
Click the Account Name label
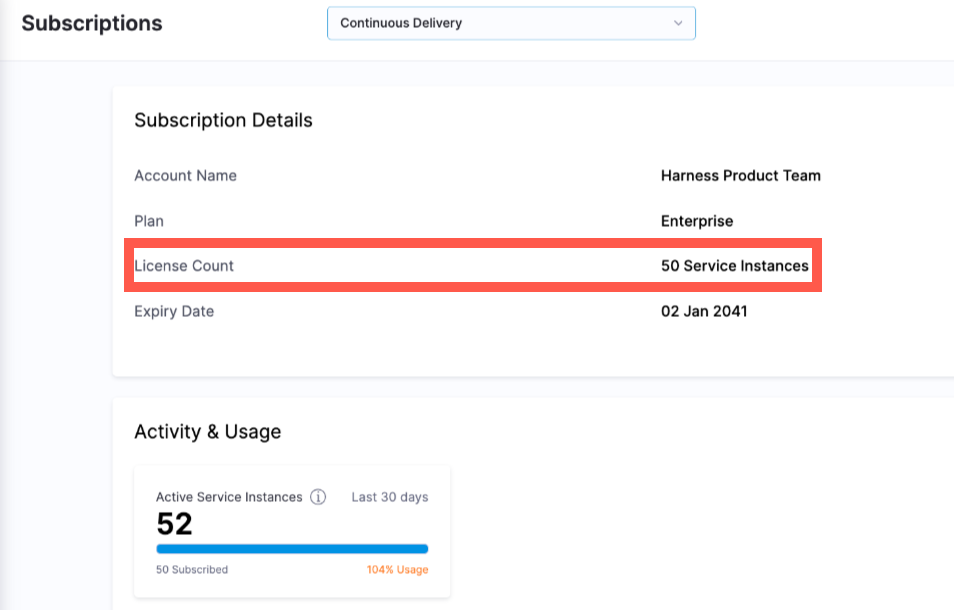click(x=185, y=175)
